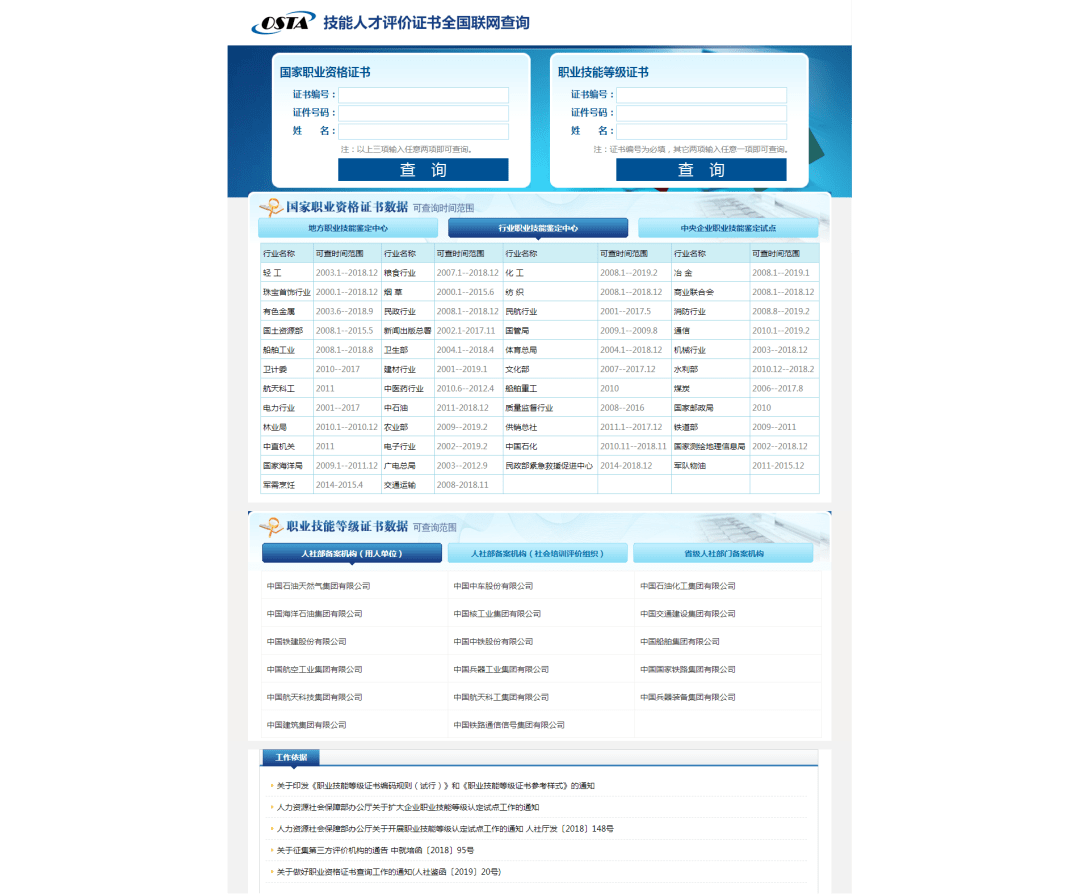The image size is (1080, 894).
Task: Click the 轻工 industry cell
Action: (x=287, y=273)
